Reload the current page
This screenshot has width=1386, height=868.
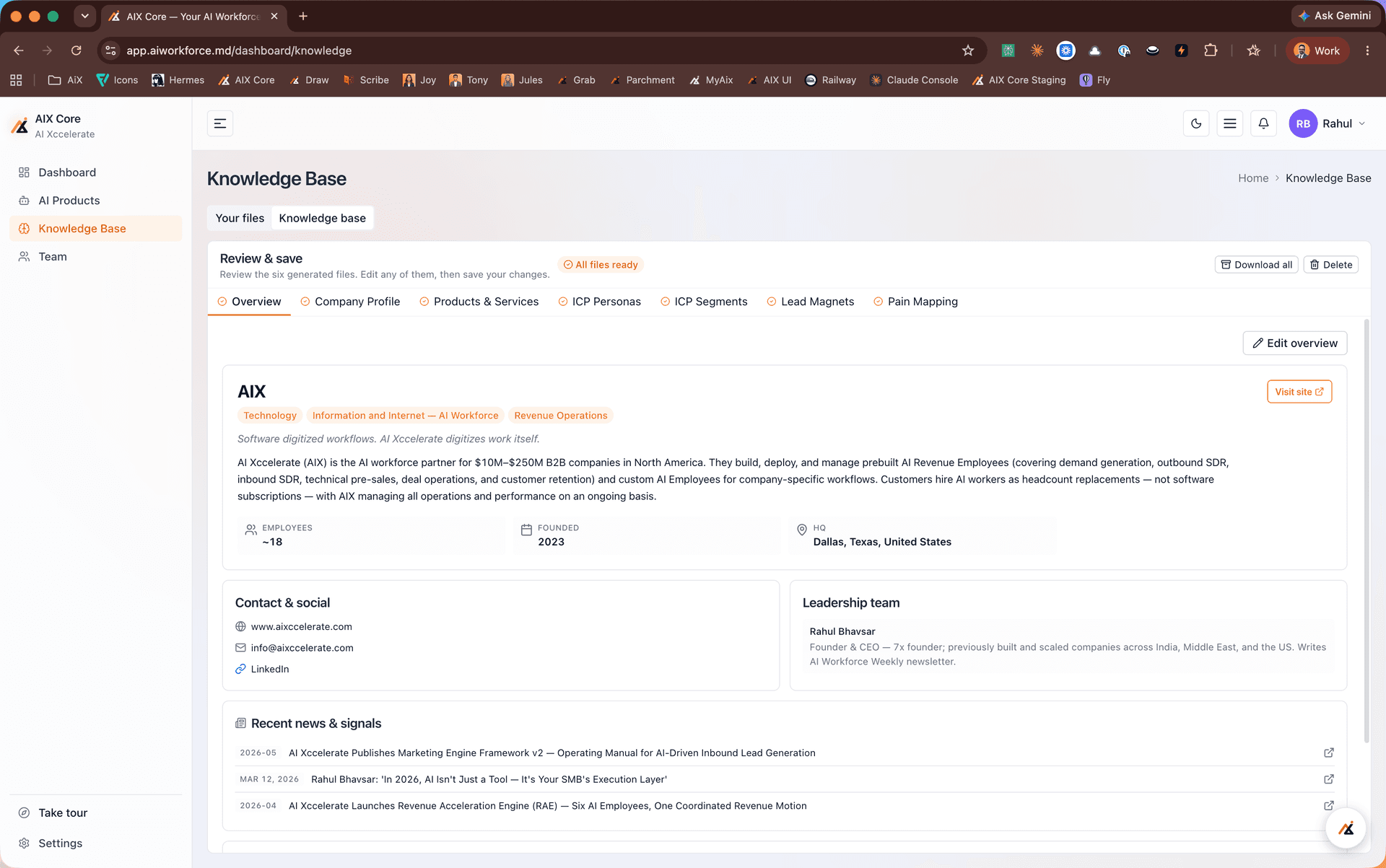pos(76,51)
